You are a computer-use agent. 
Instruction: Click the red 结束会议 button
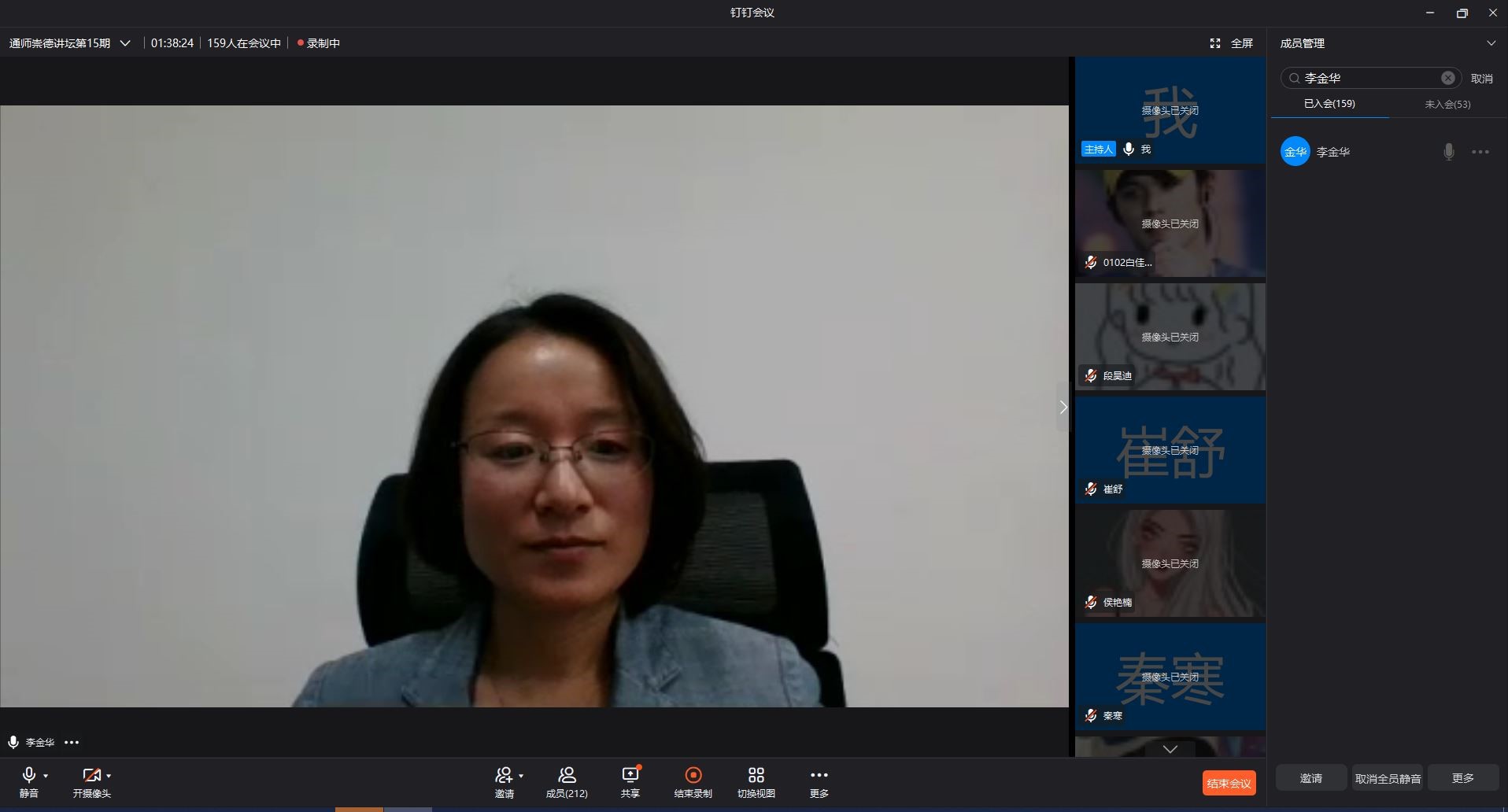click(x=1229, y=783)
